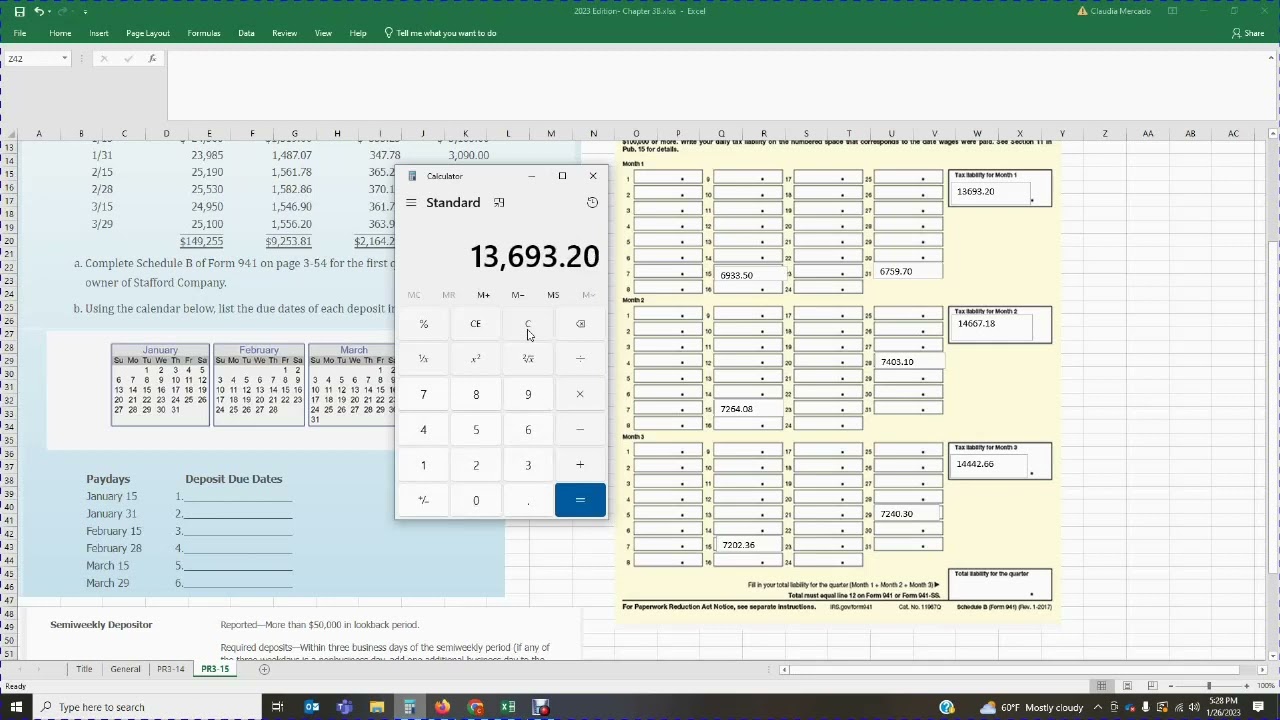Click the multiply key on the calculator
1280x720 pixels.
coord(580,394)
